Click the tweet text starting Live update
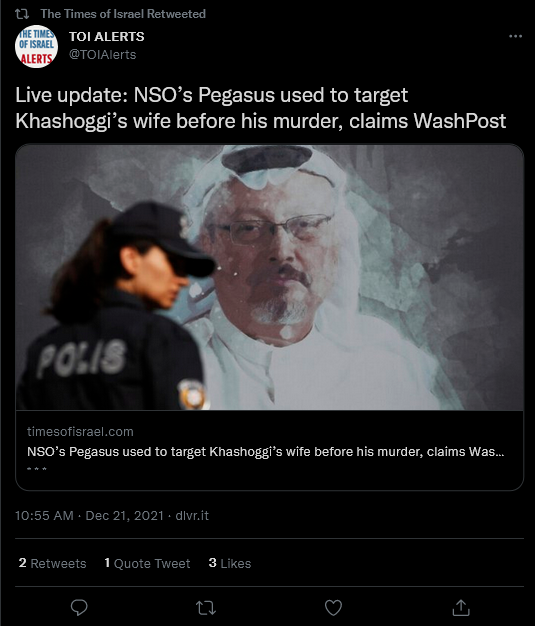This screenshot has height=626, width=535. [x=261, y=108]
